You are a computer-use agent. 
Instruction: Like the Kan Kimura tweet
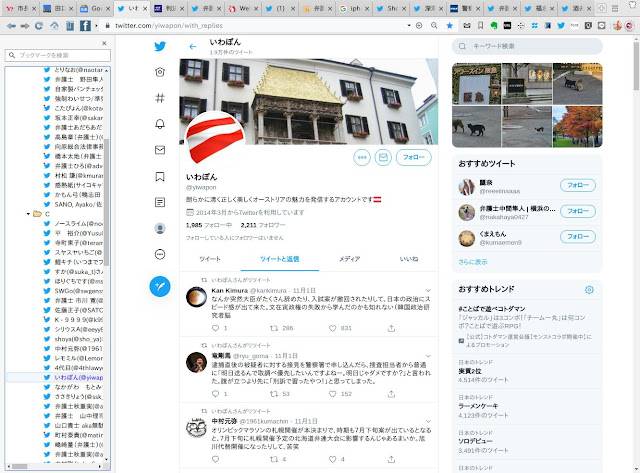(333, 328)
